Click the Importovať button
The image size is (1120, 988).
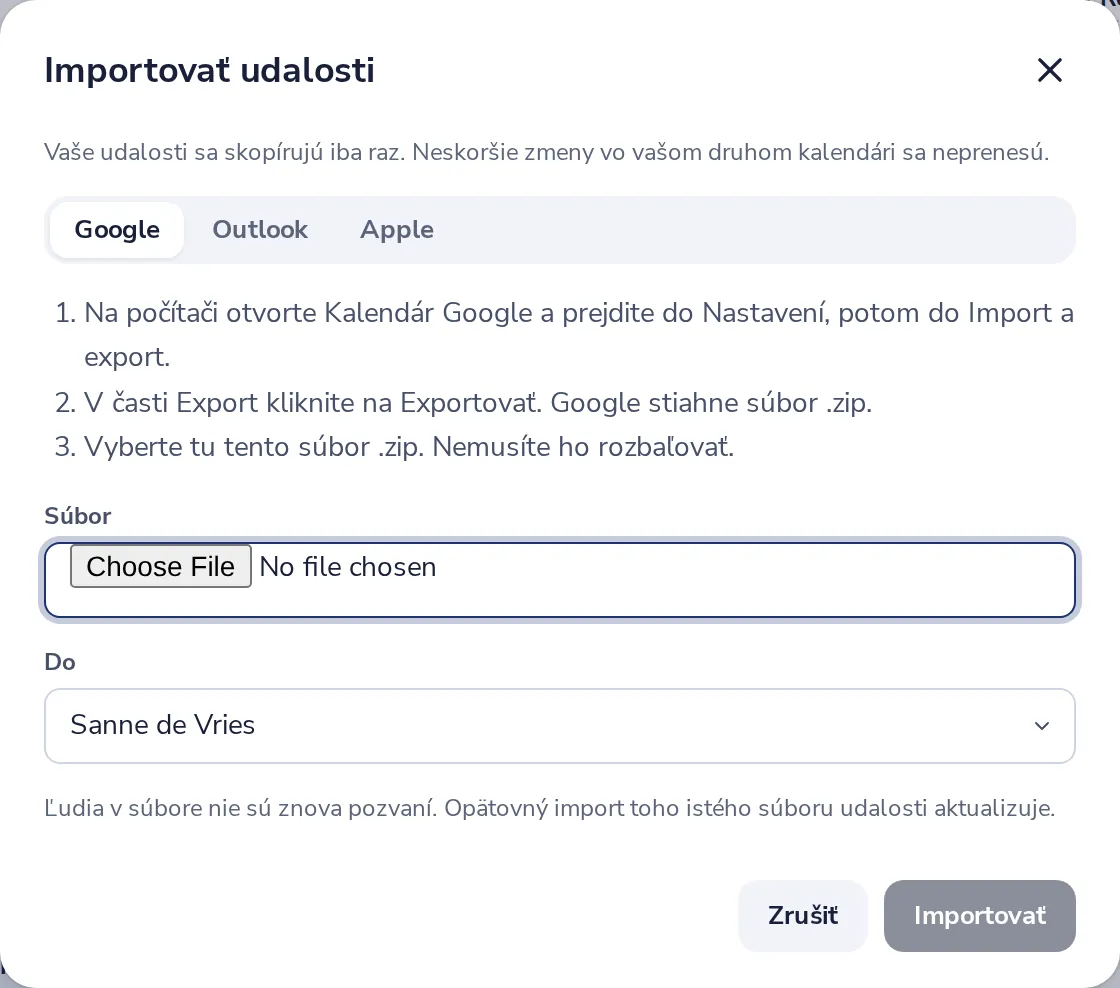[x=979, y=915]
